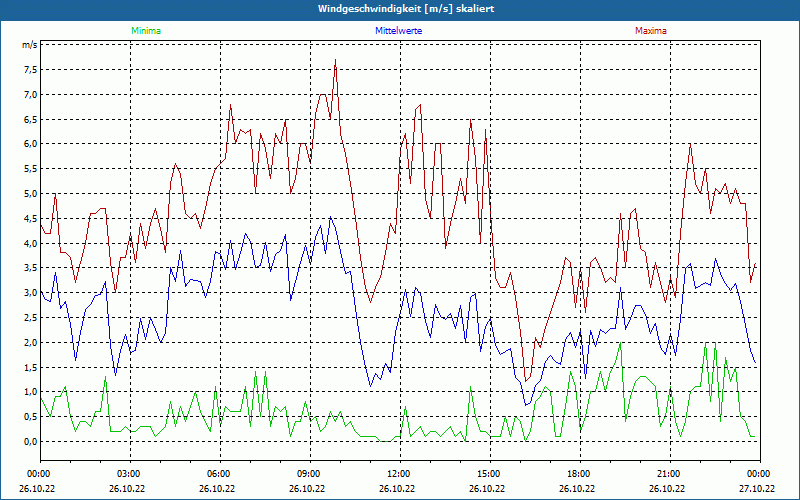The height and width of the screenshot is (500, 800).
Task: Click the Mittelwerte legend label
Action: click(x=398, y=31)
